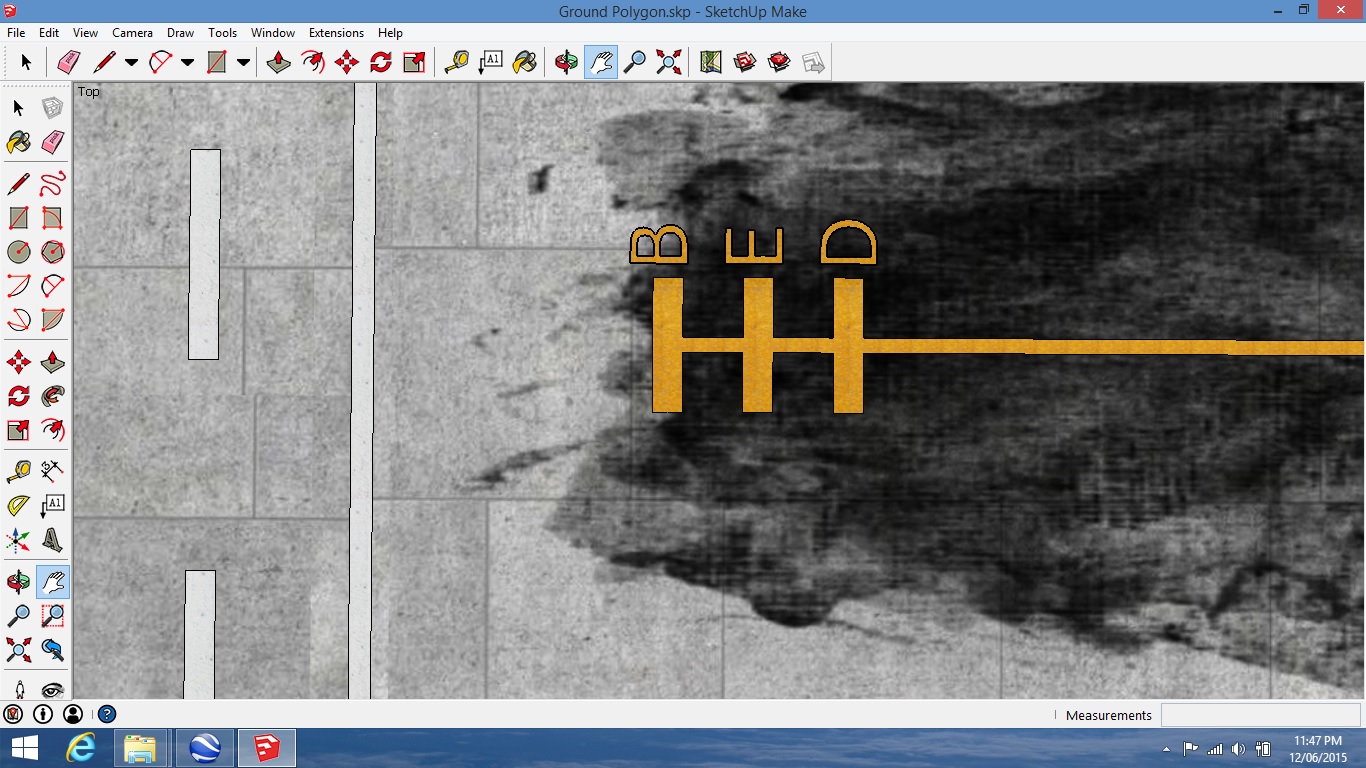The height and width of the screenshot is (768, 1366).
Task: Choose the Follow Me tool
Action: [x=53, y=396]
